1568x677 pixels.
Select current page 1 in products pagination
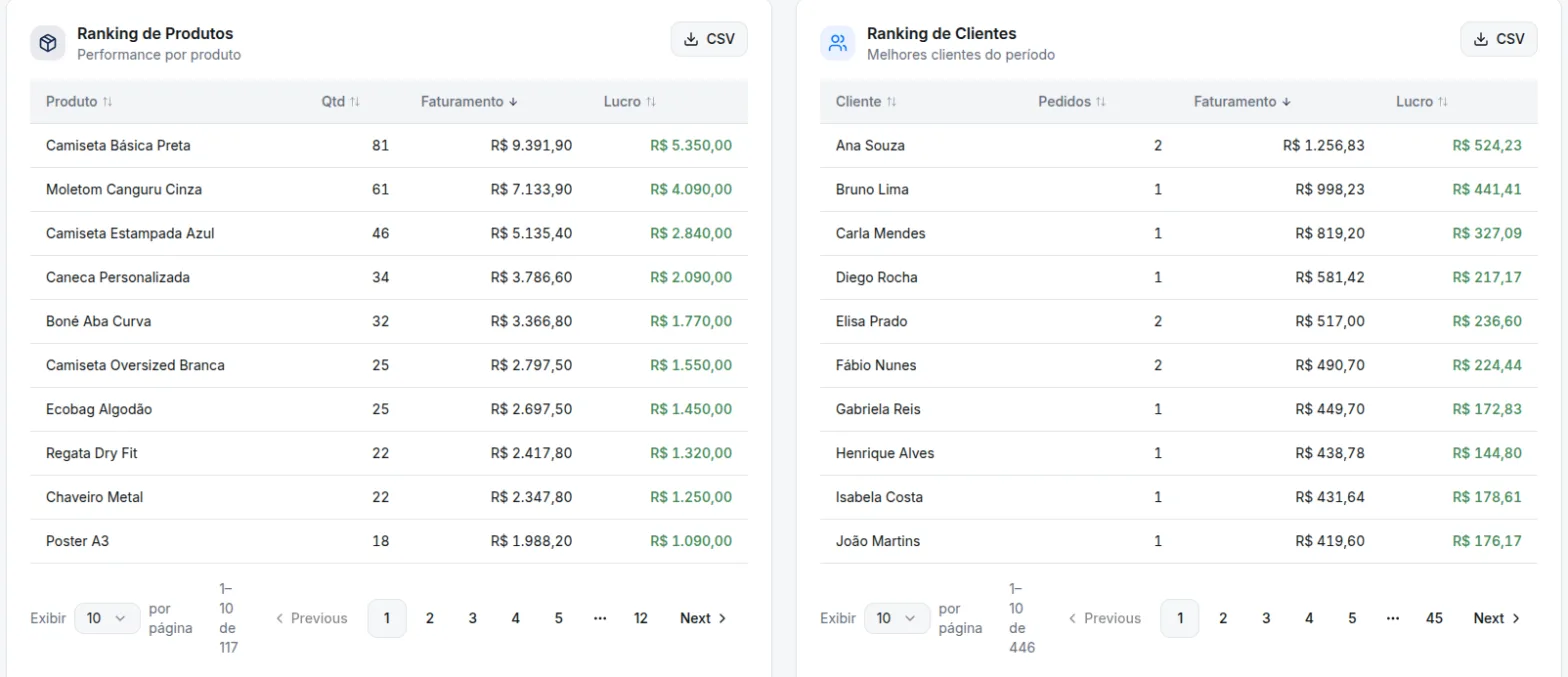pyautogui.click(x=387, y=618)
